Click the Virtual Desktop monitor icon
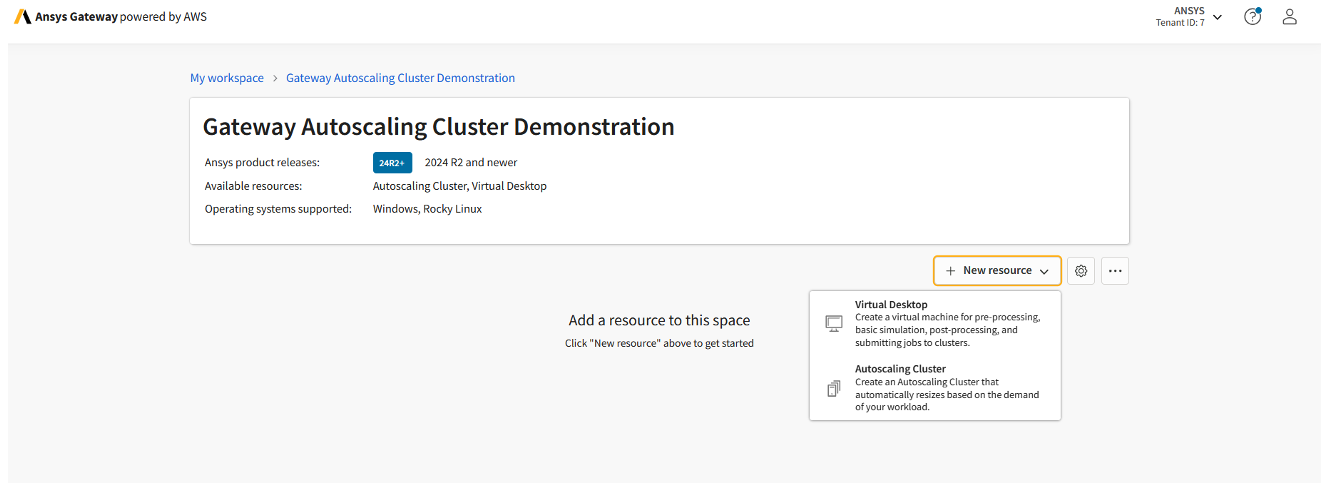Screen dimensions: 1328x489 pyautogui.click(x=833, y=323)
